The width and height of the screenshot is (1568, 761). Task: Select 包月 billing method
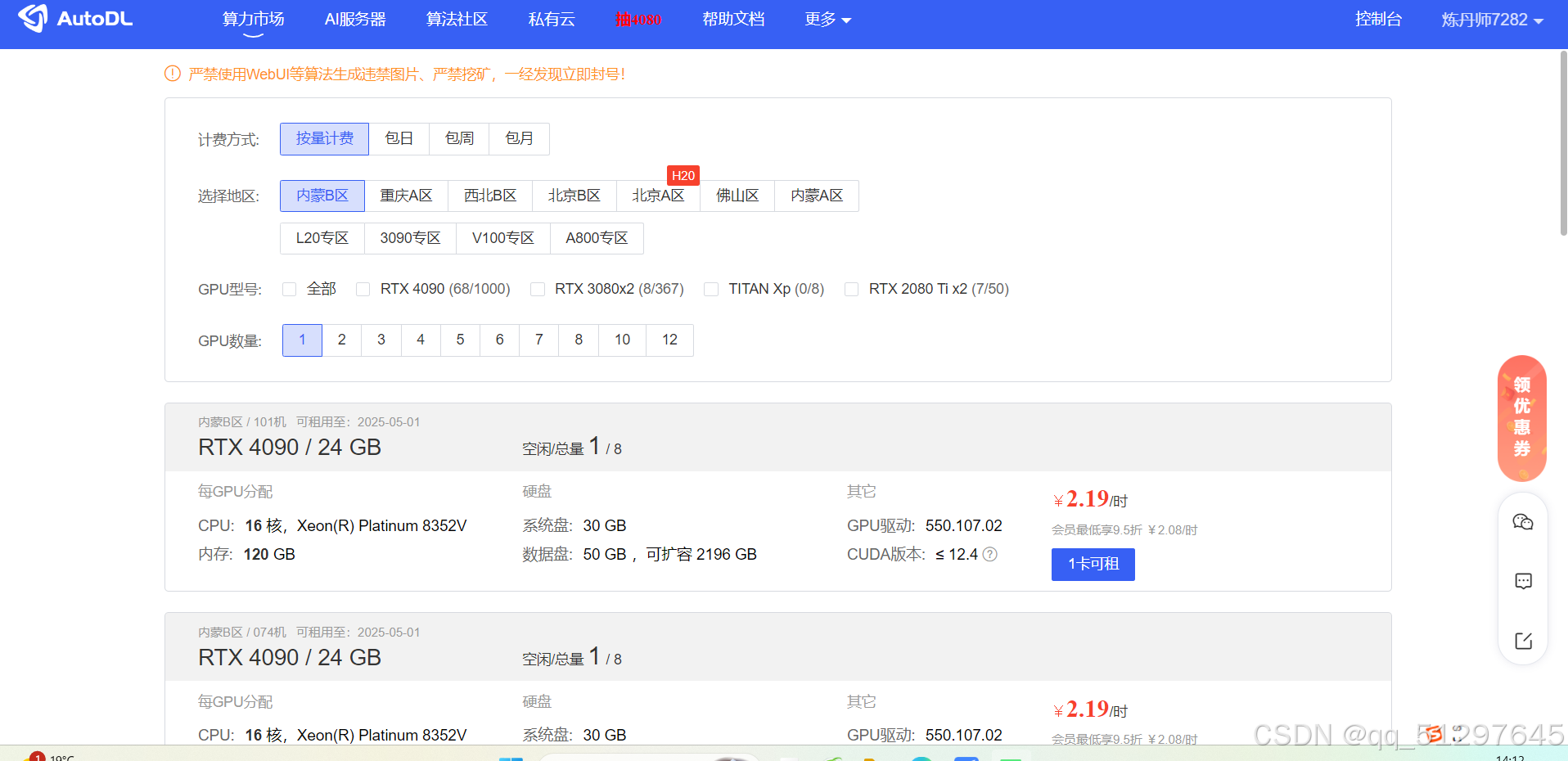[x=520, y=139]
